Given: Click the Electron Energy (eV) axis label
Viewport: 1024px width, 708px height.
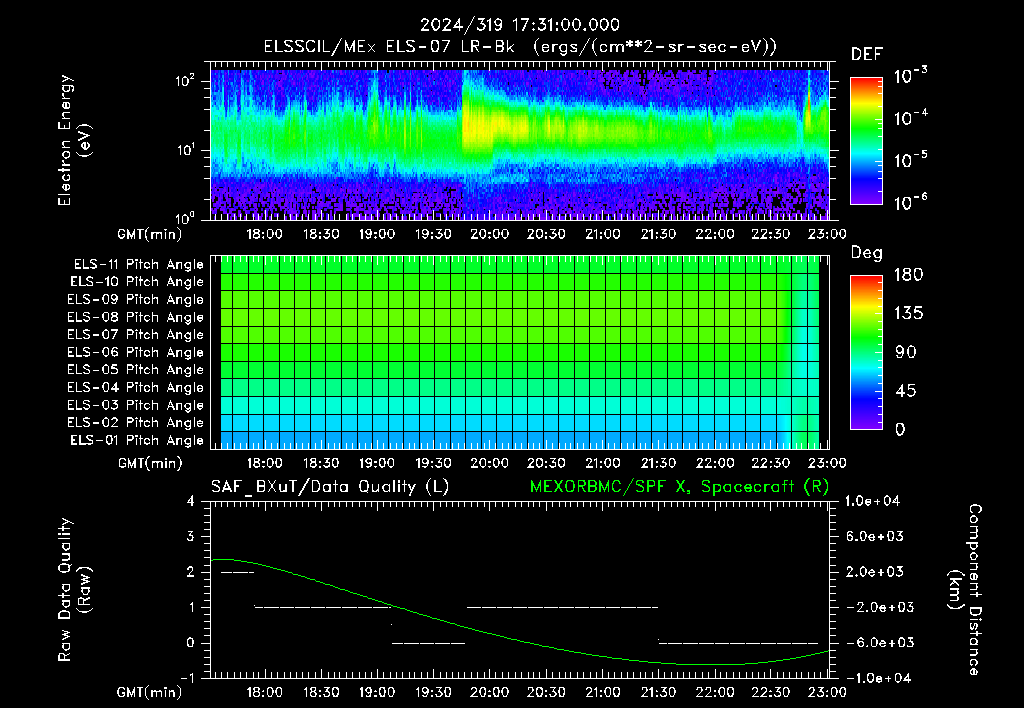Looking at the screenshot, I should 74,140.
